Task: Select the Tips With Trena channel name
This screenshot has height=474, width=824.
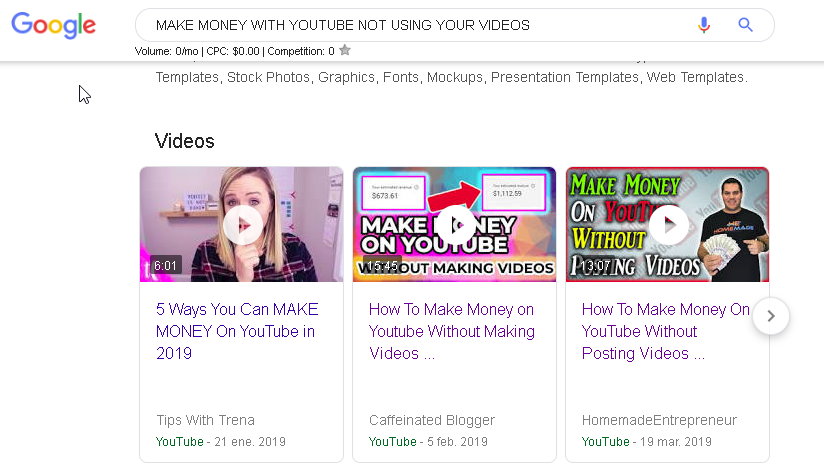Action: [205, 420]
